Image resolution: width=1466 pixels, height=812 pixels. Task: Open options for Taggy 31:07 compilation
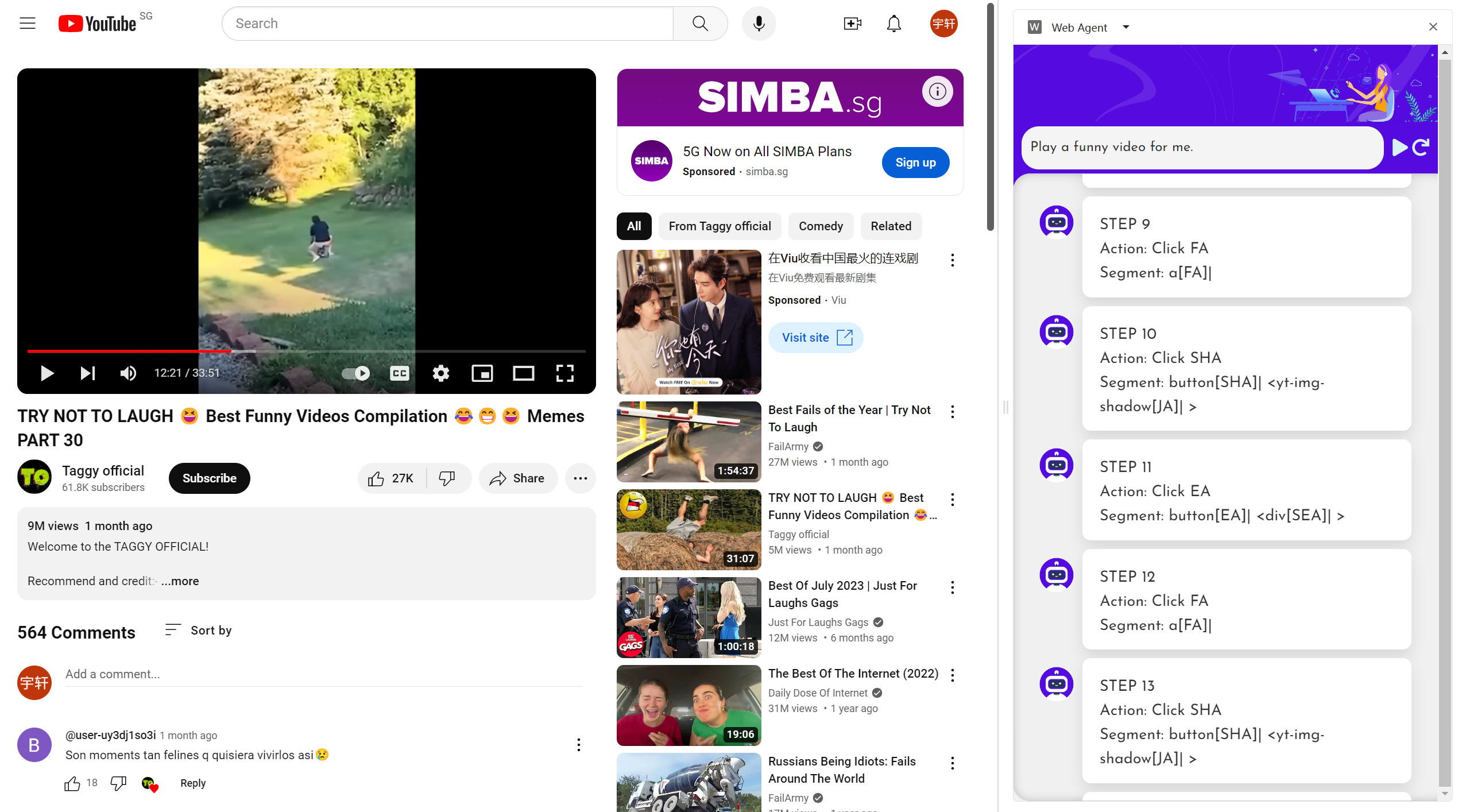[x=953, y=500]
